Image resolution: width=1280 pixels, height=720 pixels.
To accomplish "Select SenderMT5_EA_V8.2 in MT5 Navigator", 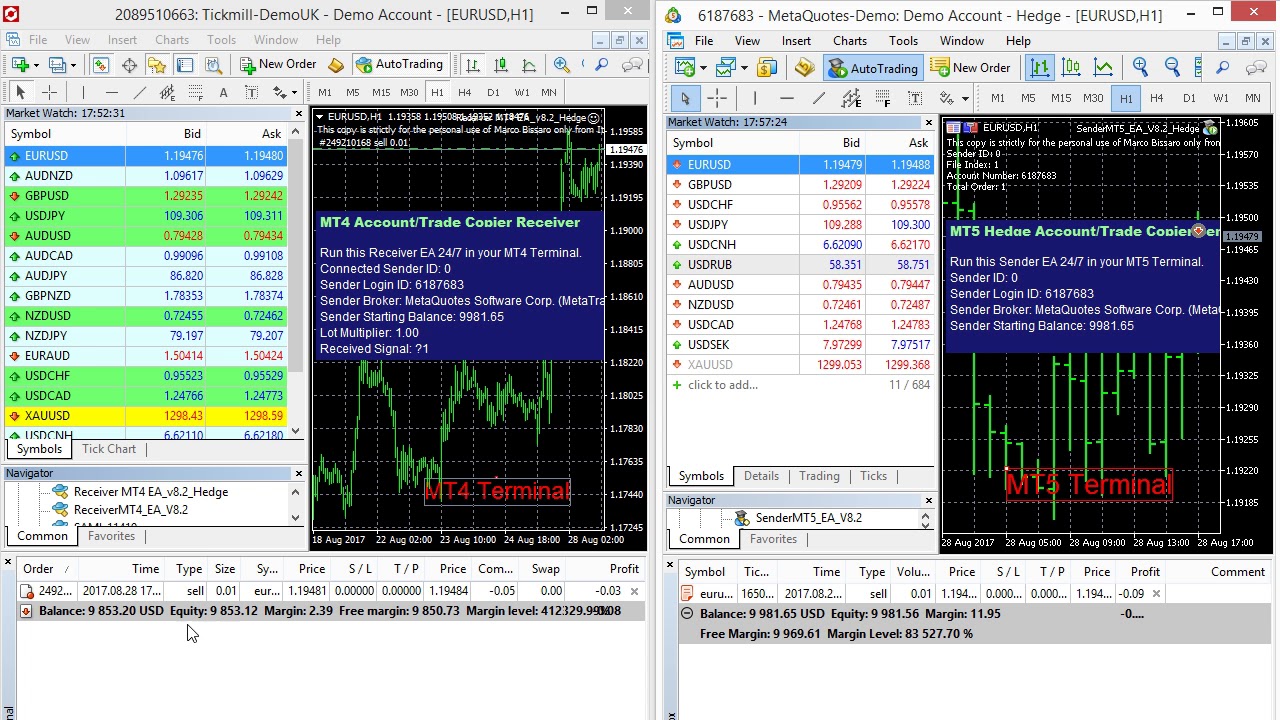I will tap(808, 518).
